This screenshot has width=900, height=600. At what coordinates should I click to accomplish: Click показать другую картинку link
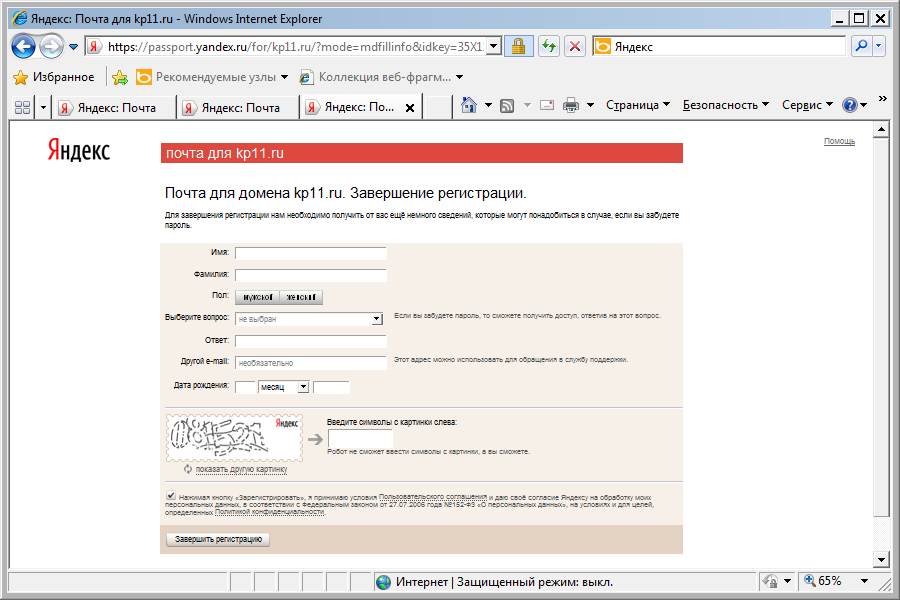tap(241, 469)
